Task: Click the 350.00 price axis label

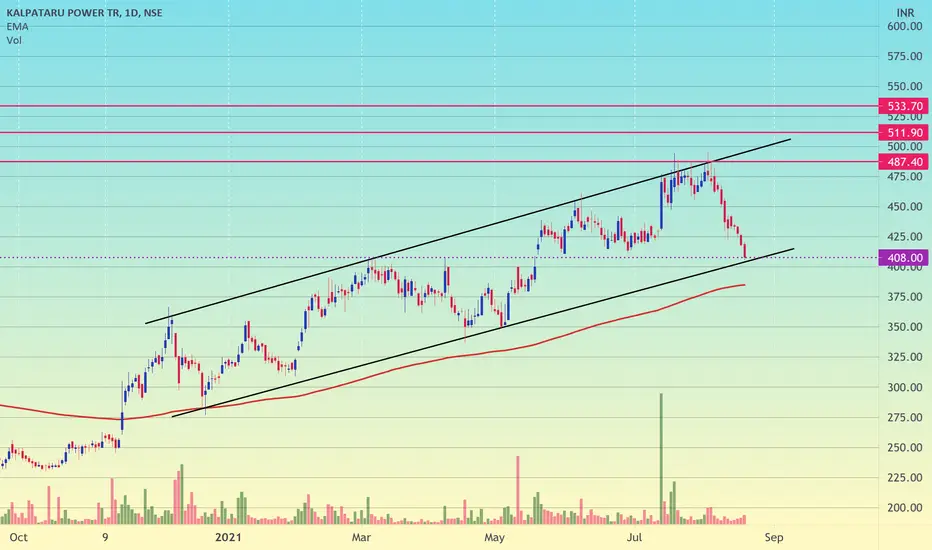Action: [905, 327]
